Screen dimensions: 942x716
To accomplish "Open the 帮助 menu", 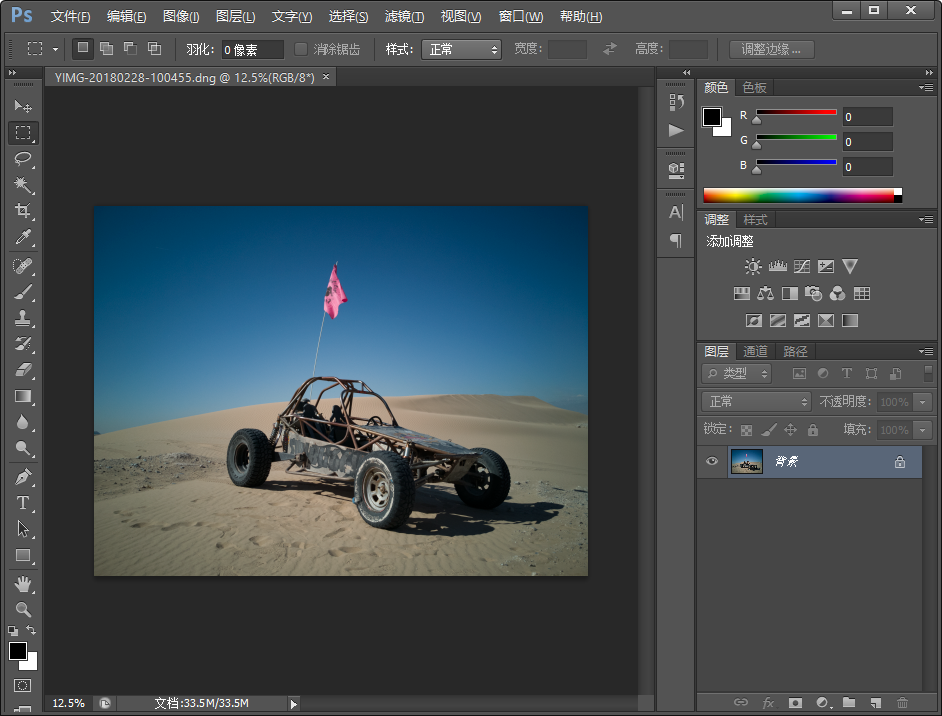I will [x=580, y=16].
